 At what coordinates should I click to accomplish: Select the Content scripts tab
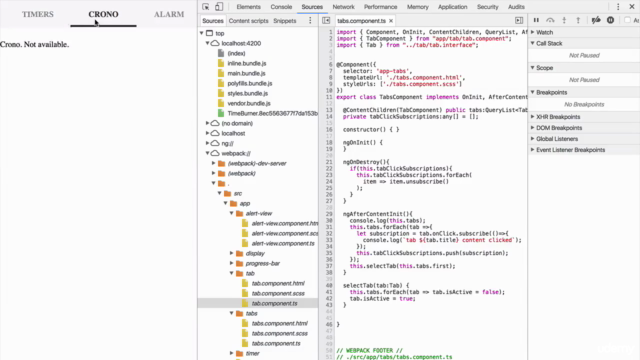click(x=248, y=21)
